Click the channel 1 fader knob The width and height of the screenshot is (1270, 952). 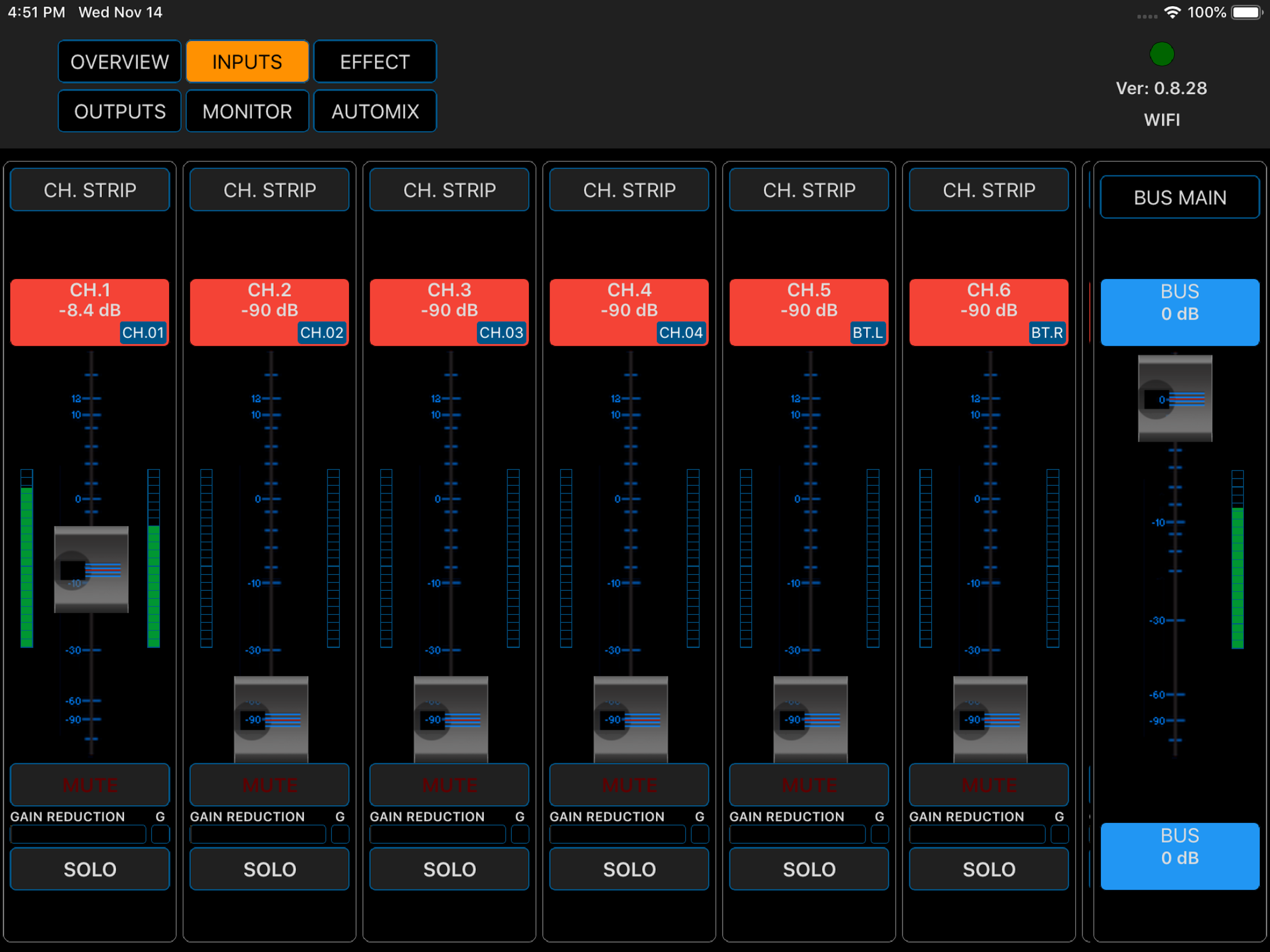[x=91, y=569]
